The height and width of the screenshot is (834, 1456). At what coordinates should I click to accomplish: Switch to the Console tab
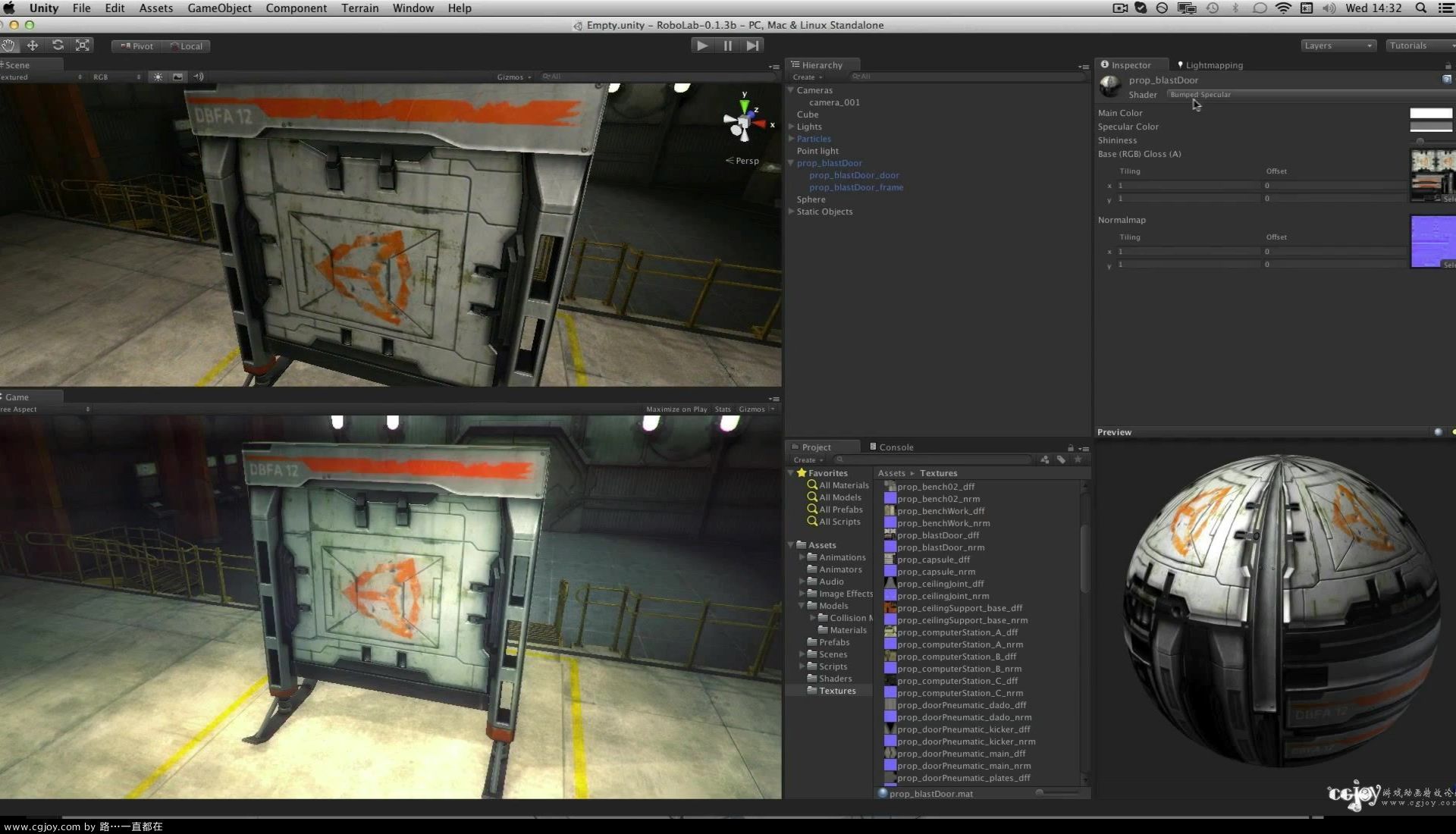892,447
